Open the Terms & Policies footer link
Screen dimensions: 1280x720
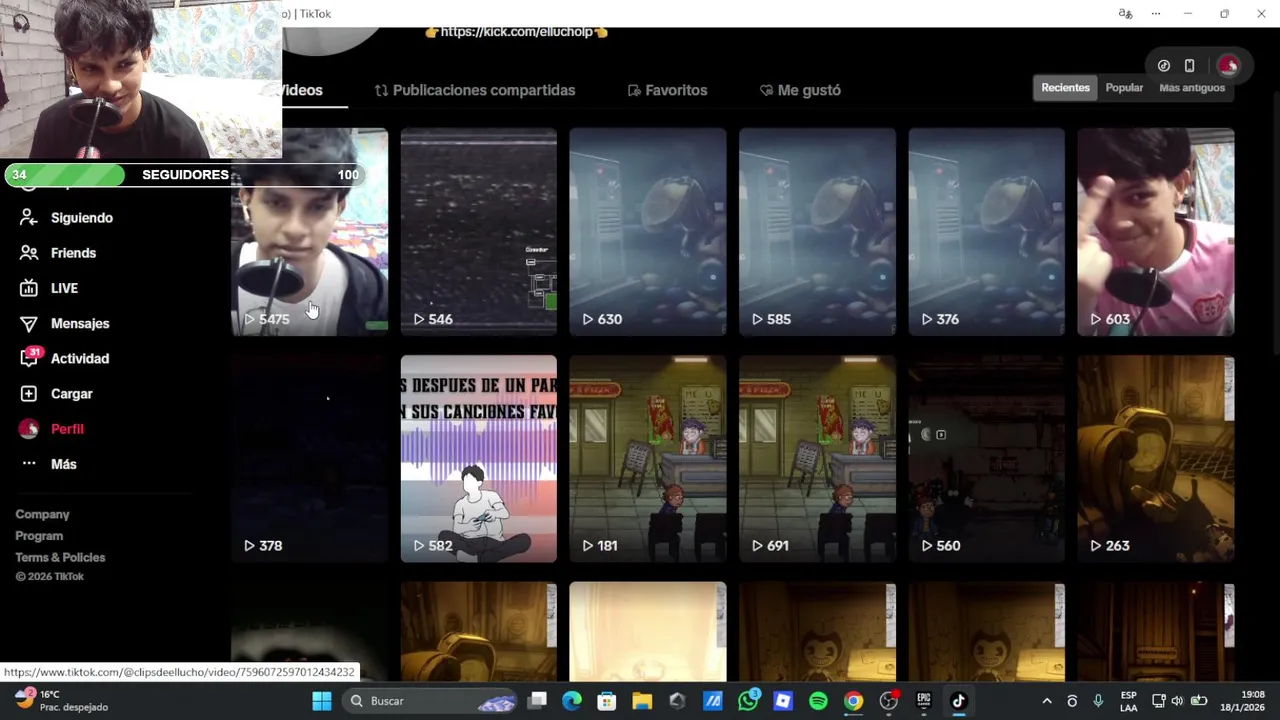pyautogui.click(x=60, y=557)
